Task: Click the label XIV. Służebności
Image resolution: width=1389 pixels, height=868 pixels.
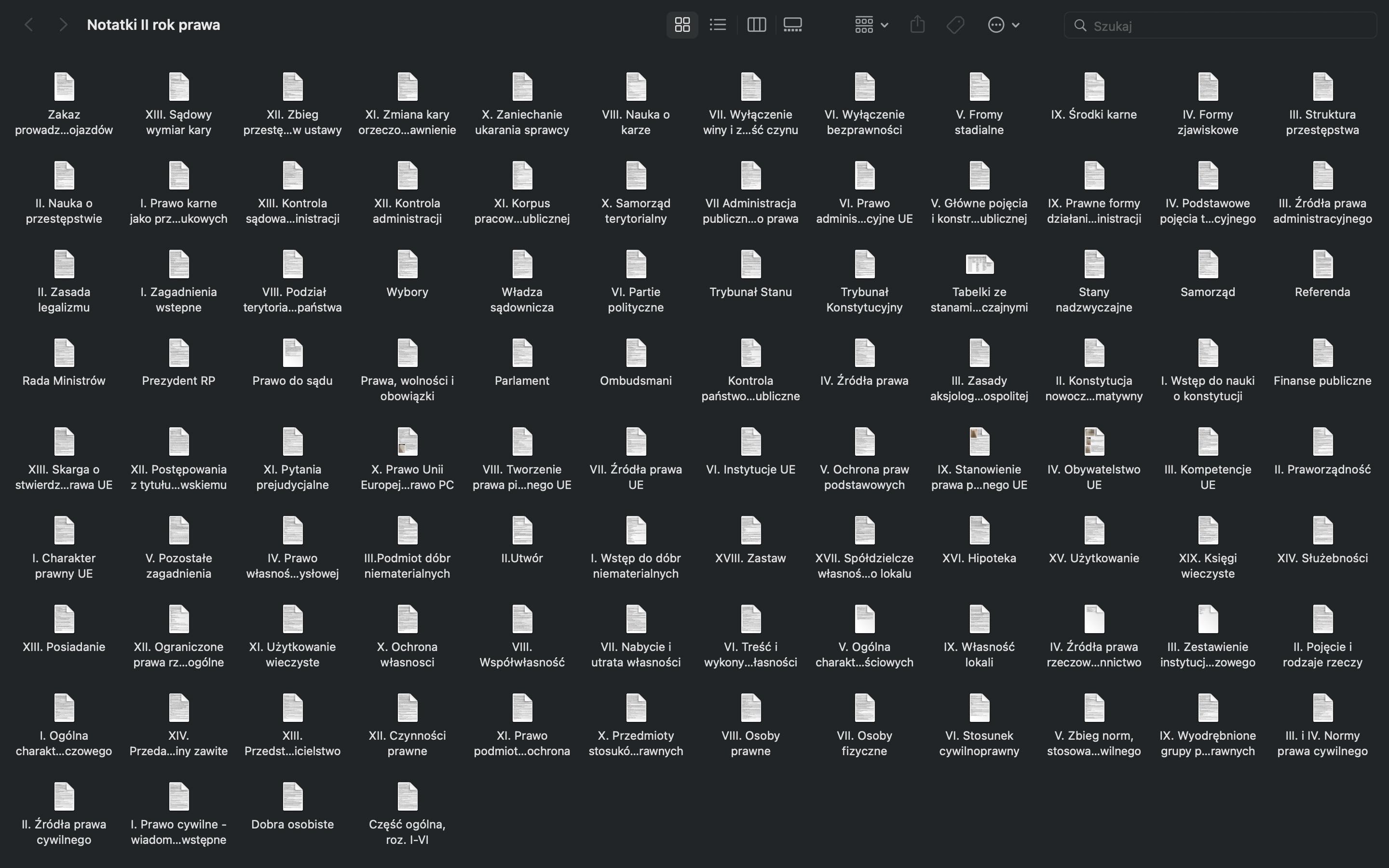Action: click(1322, 558)
